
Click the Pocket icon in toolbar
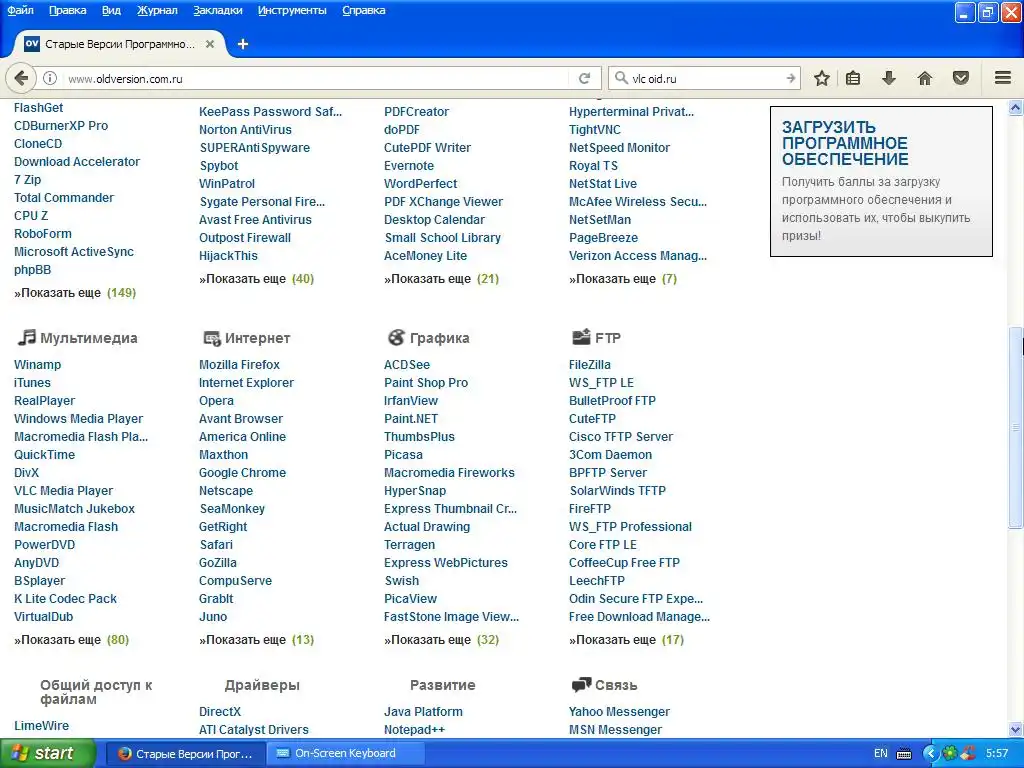[x=961, y=78]
